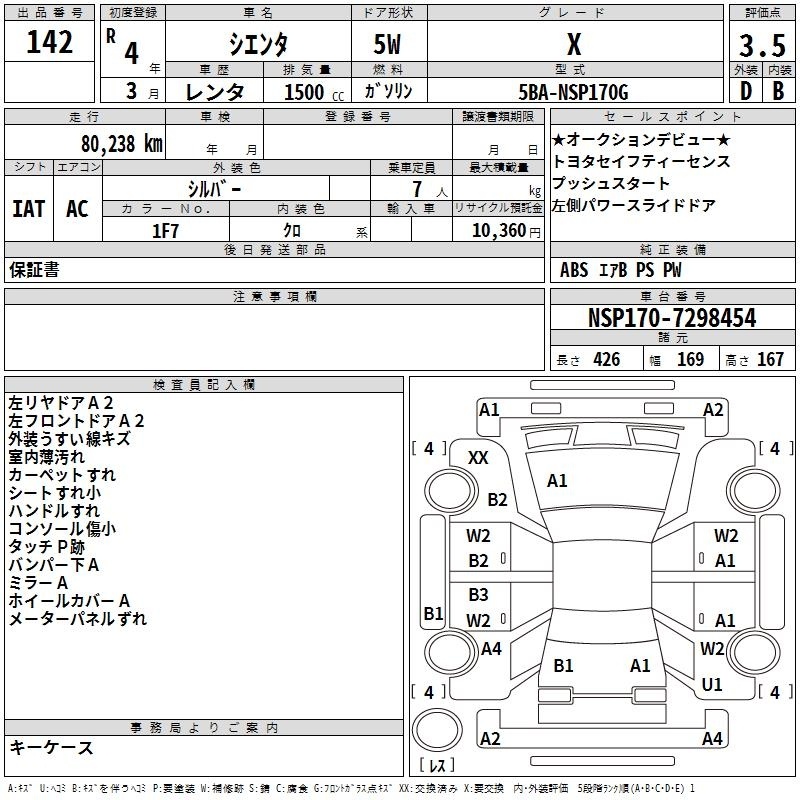Click the overall score 3.5
Viewport: 800px width, 800px height.
[762, 45]
